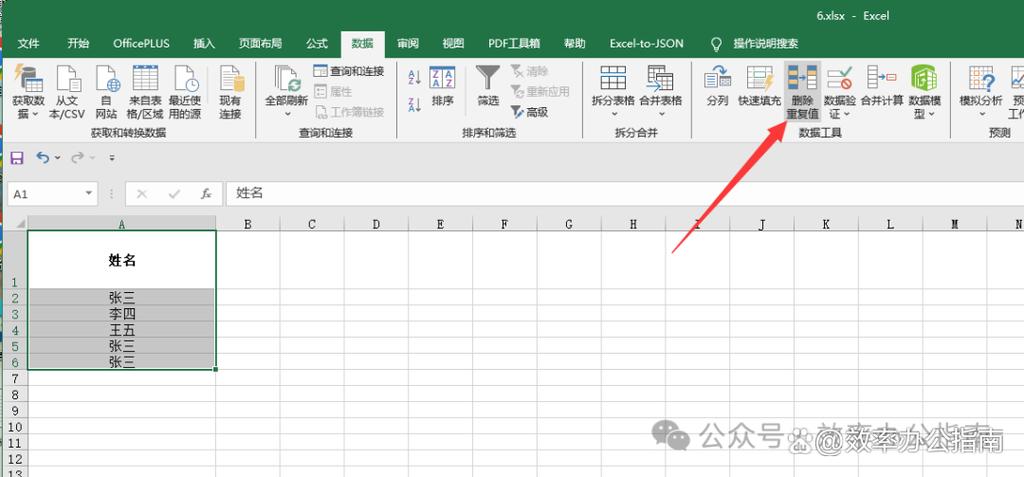Switch to the Excel-to-JSON tab
Viewport: 1024px width, 477px height.
click(647, 44)
